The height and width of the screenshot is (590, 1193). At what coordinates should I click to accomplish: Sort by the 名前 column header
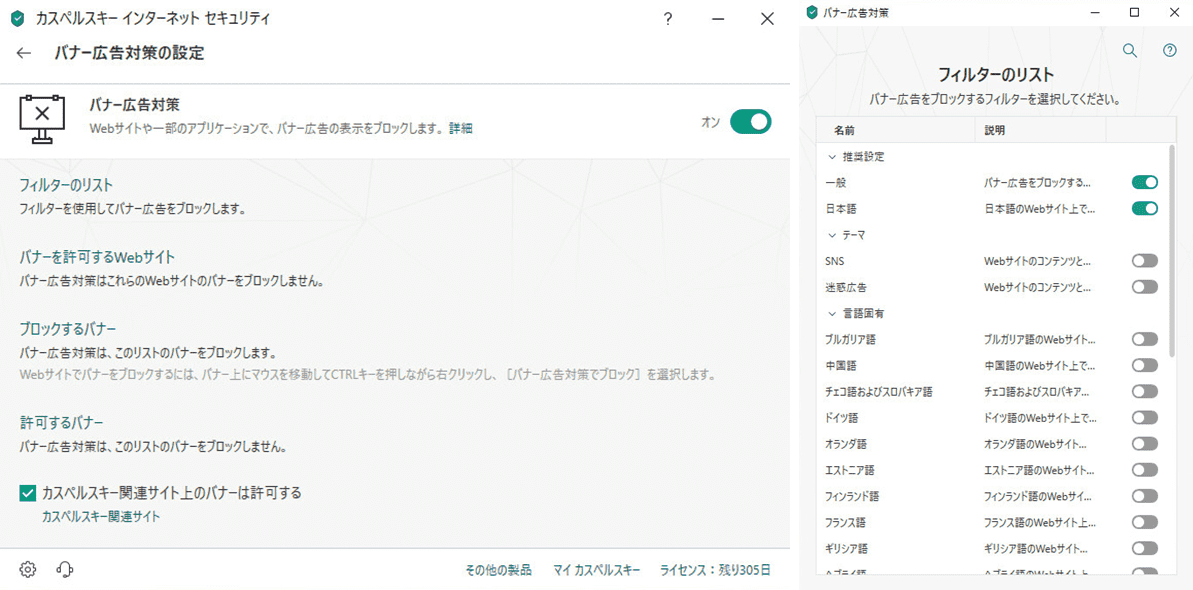(896, 130)
